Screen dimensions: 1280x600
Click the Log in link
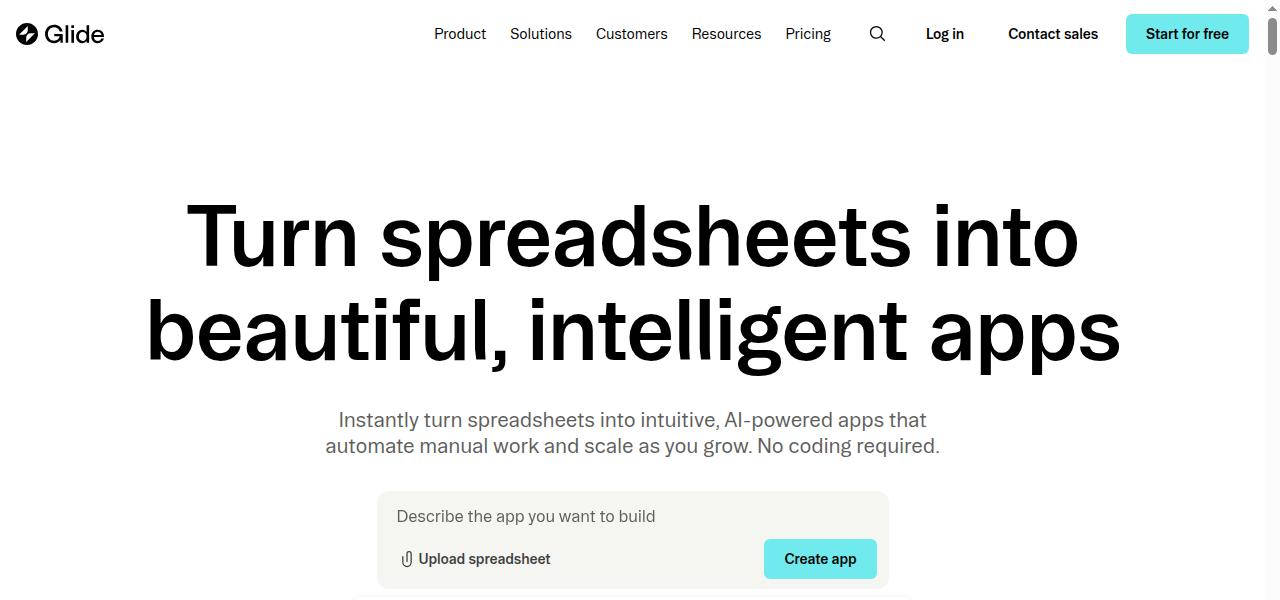945,34
